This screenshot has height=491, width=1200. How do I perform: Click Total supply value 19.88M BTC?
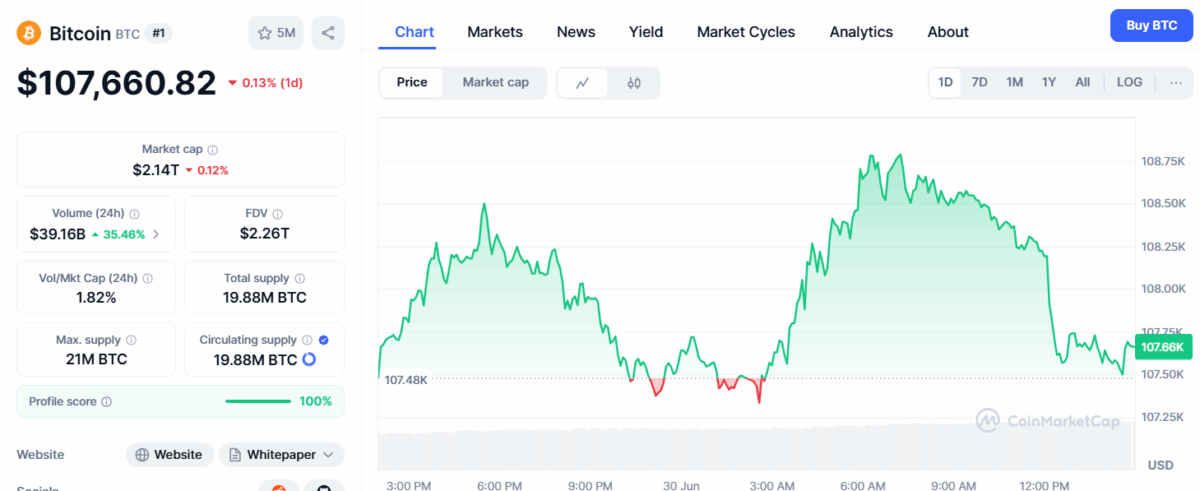point(265,298)
